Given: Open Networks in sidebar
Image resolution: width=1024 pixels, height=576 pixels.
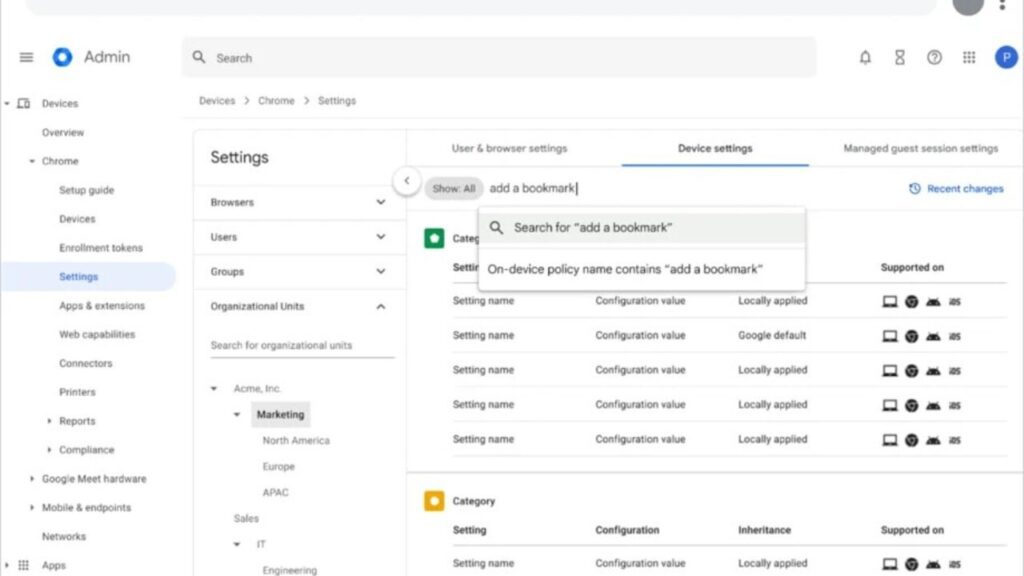Looking at the screenshot, I should click(63, 536).
